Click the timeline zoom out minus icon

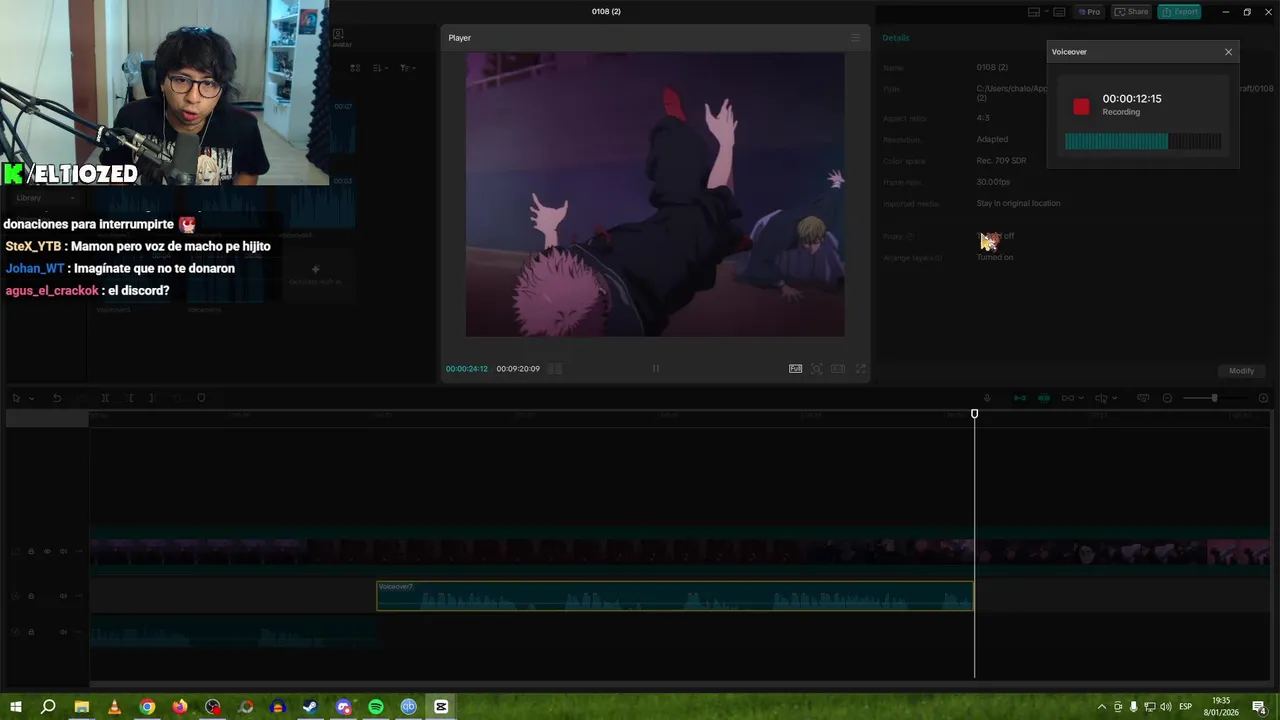tap(1167, 398)
